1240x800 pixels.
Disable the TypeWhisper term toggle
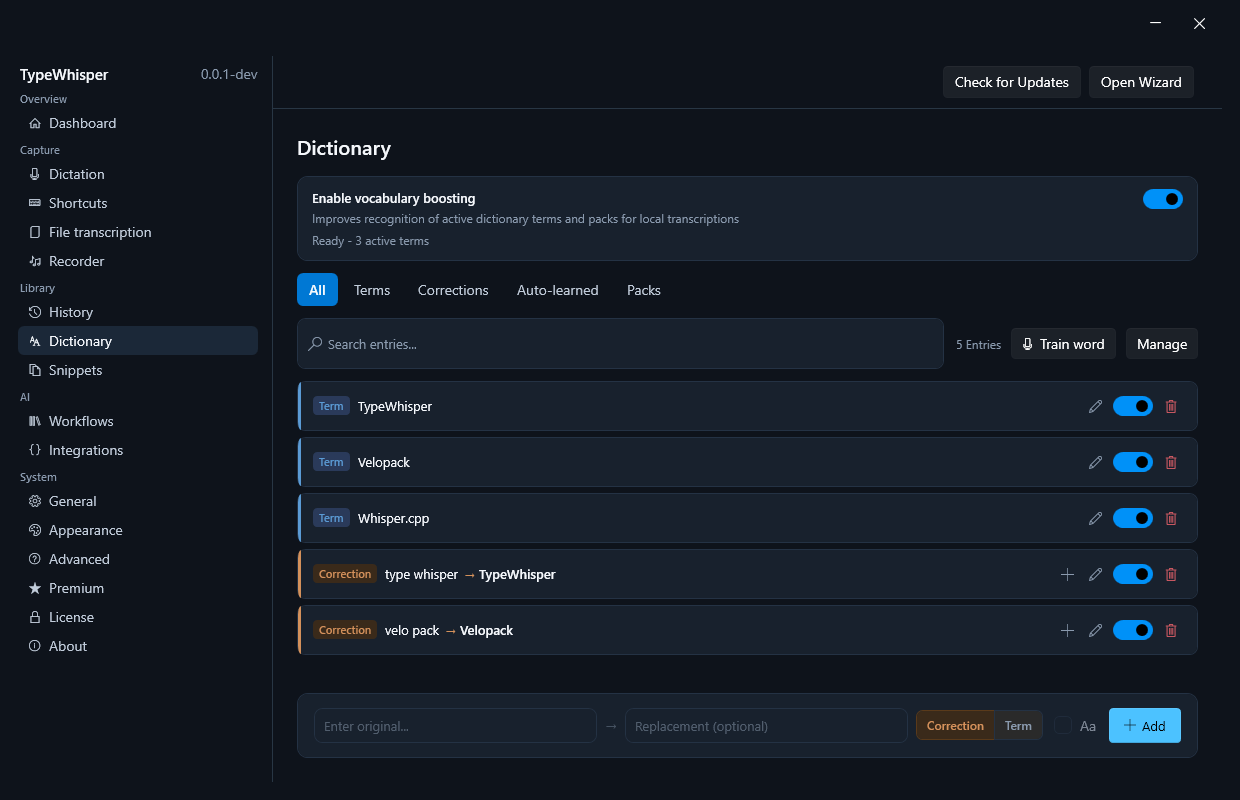point(1133,406)
